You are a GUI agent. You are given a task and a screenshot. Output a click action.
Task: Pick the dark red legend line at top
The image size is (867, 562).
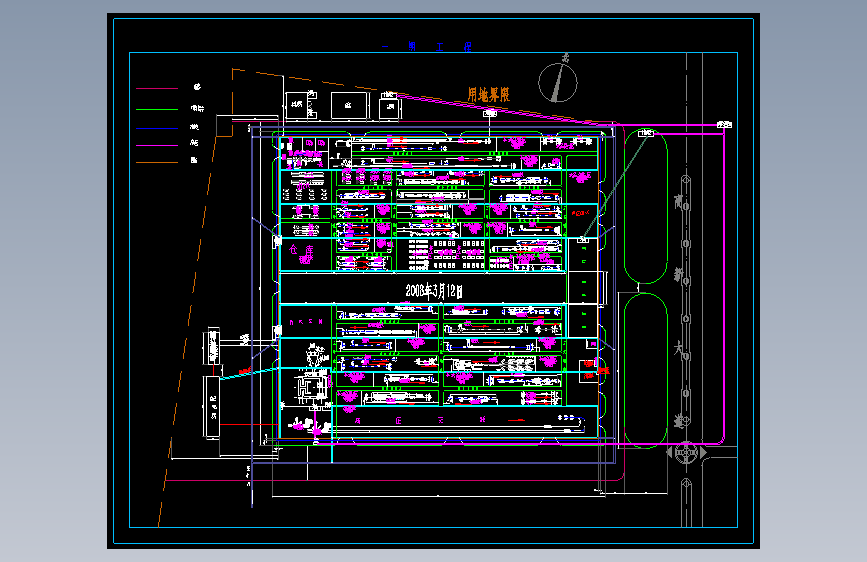pos(157,89)
